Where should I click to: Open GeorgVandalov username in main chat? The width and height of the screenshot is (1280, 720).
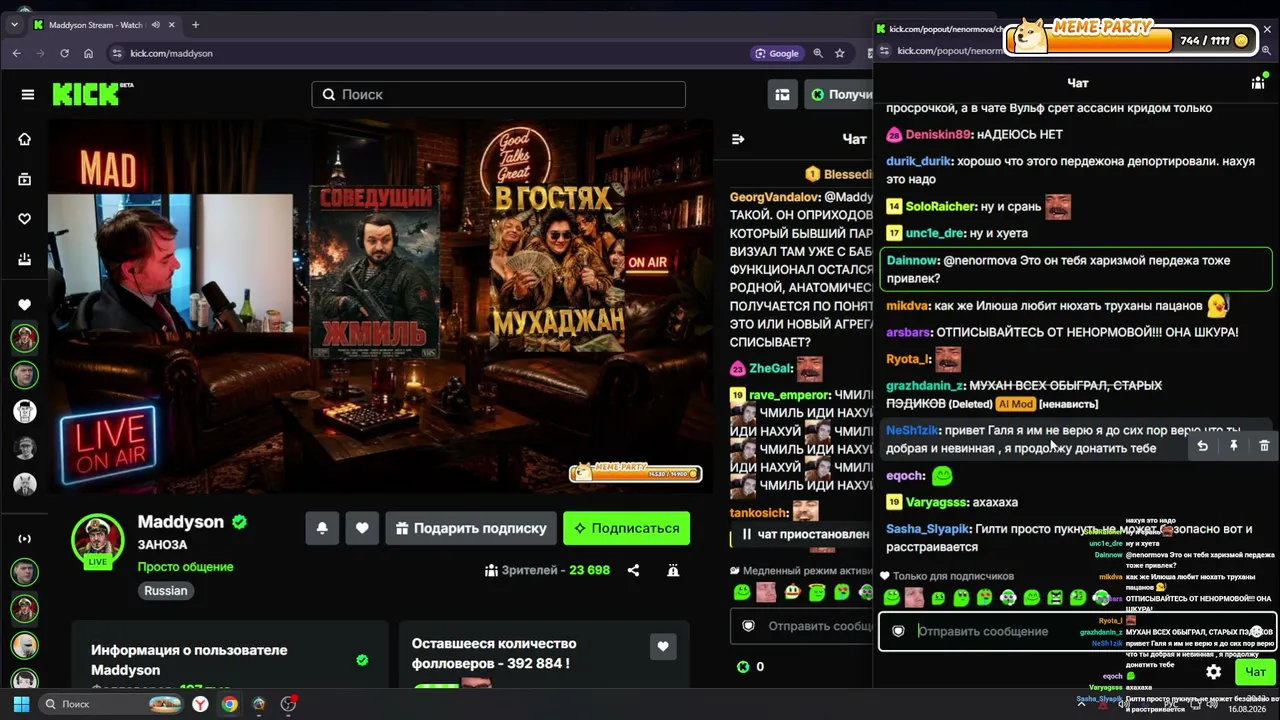point(775,197)
